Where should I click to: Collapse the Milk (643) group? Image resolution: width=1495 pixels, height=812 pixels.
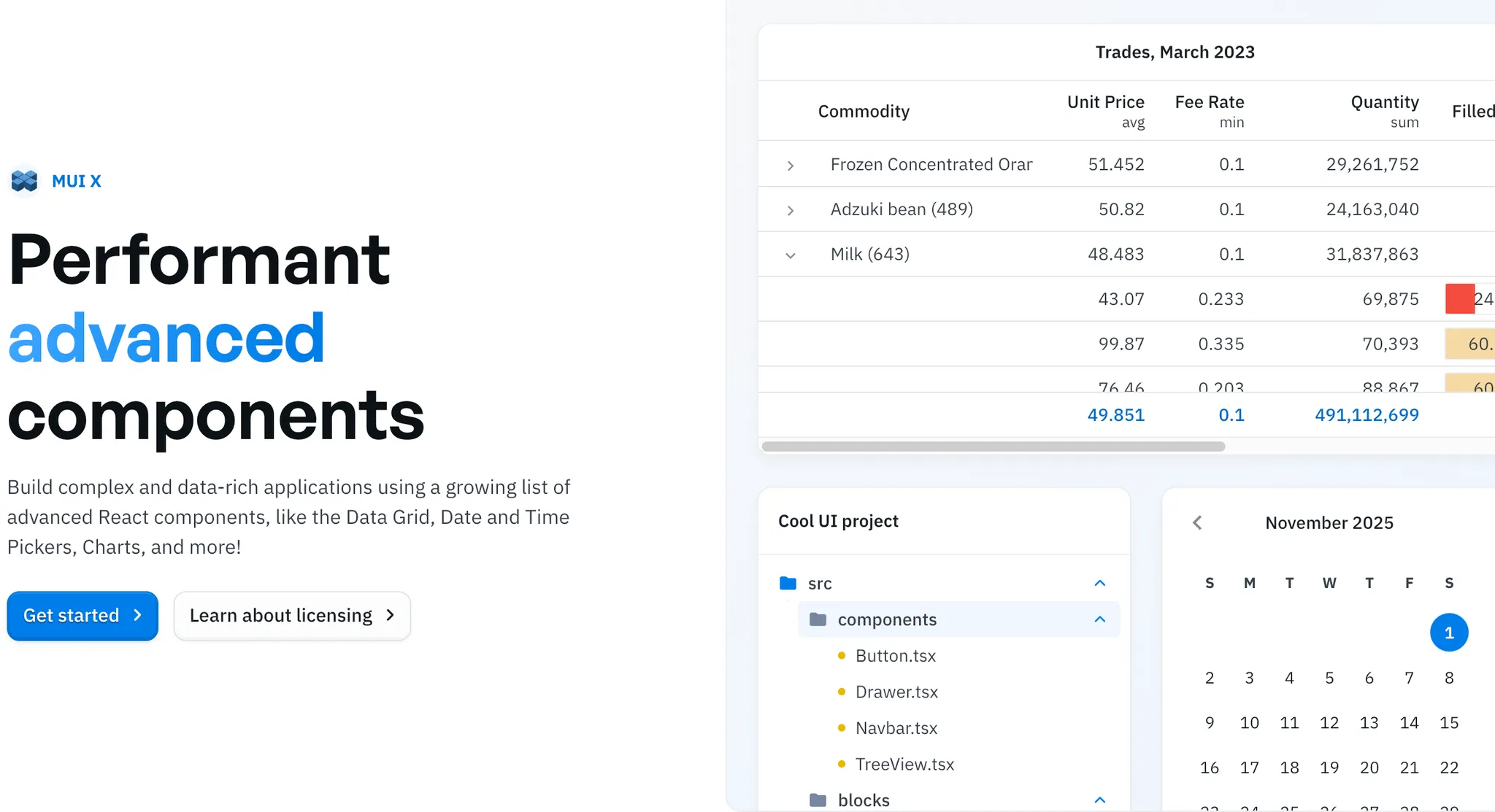[791, 255]
